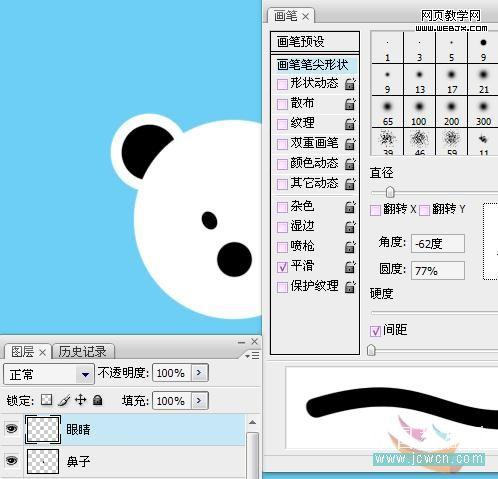Enable the 湿边 checkbox

point(282,227)
